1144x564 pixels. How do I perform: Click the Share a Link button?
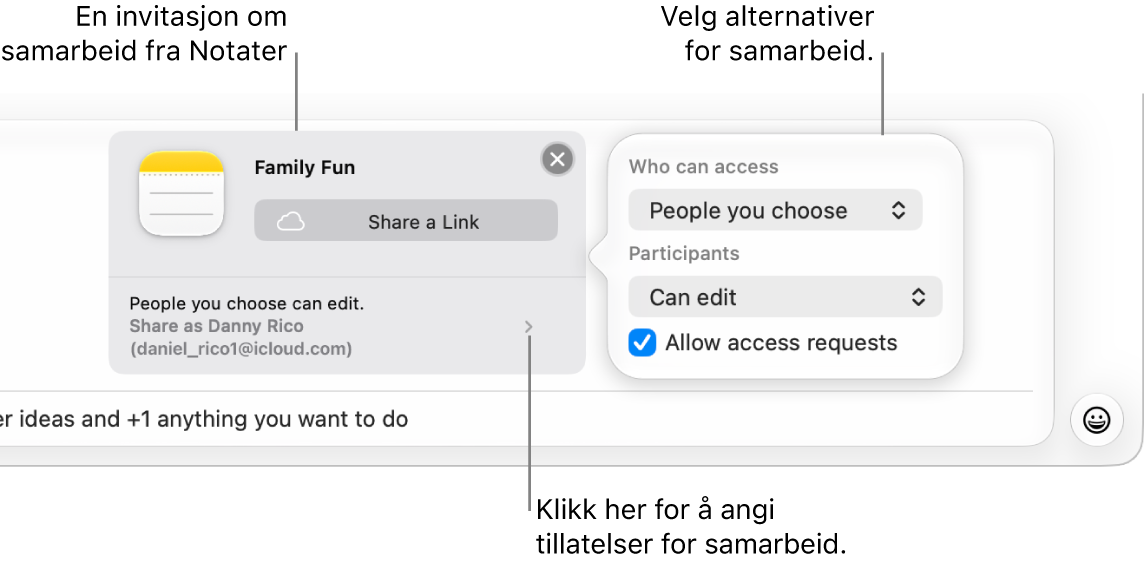pyautogui.click(x=406, y=221)
